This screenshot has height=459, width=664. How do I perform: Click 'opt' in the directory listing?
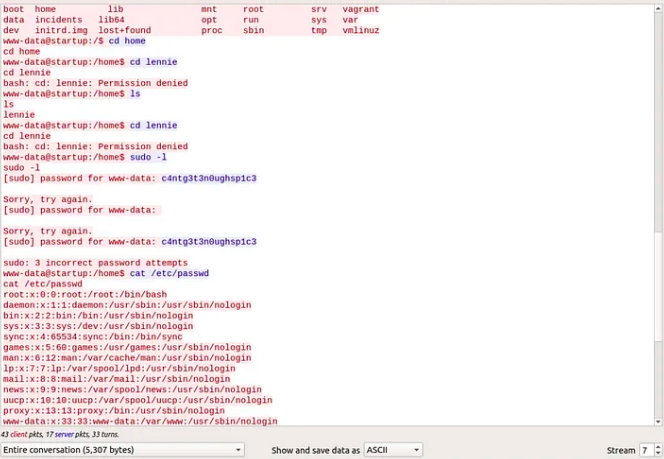point(209,20)
